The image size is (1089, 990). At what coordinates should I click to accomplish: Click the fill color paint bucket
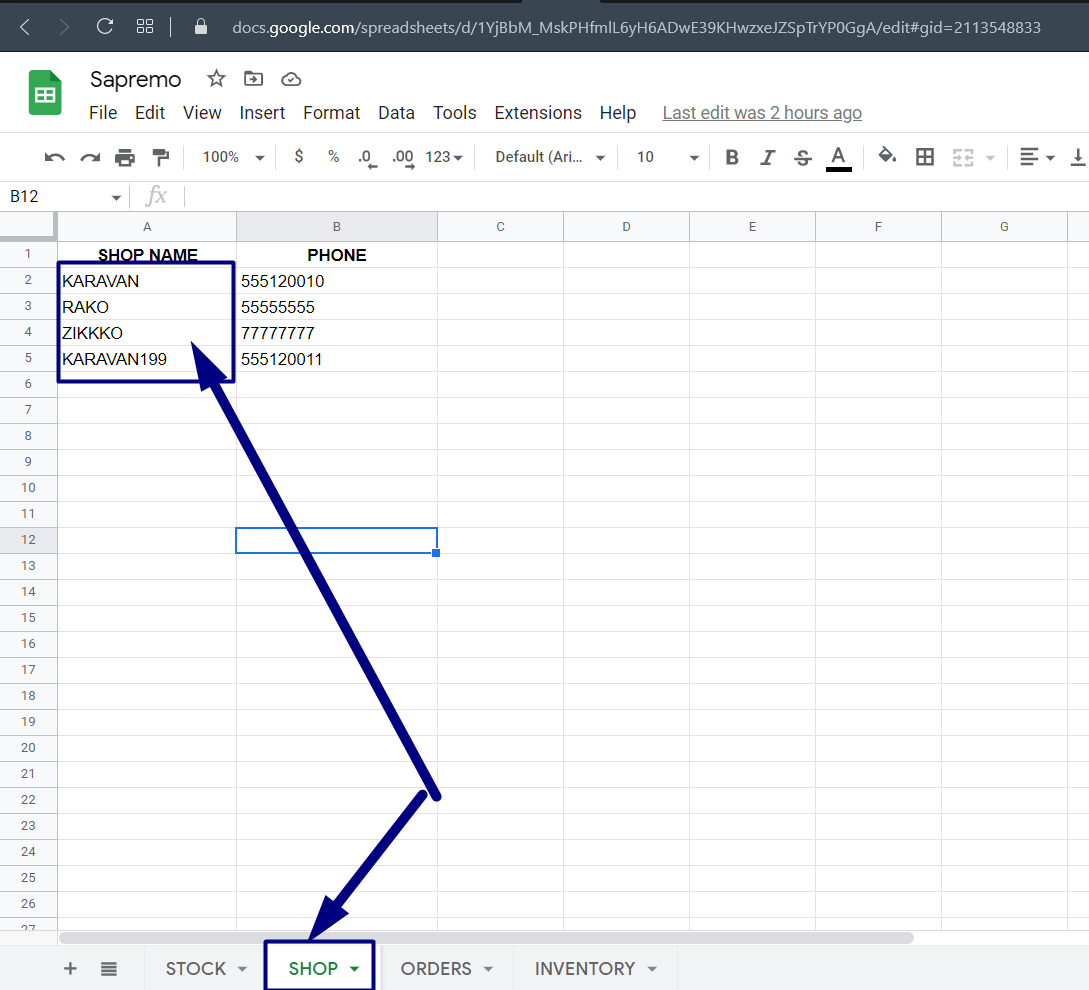[x=886, y=157]
